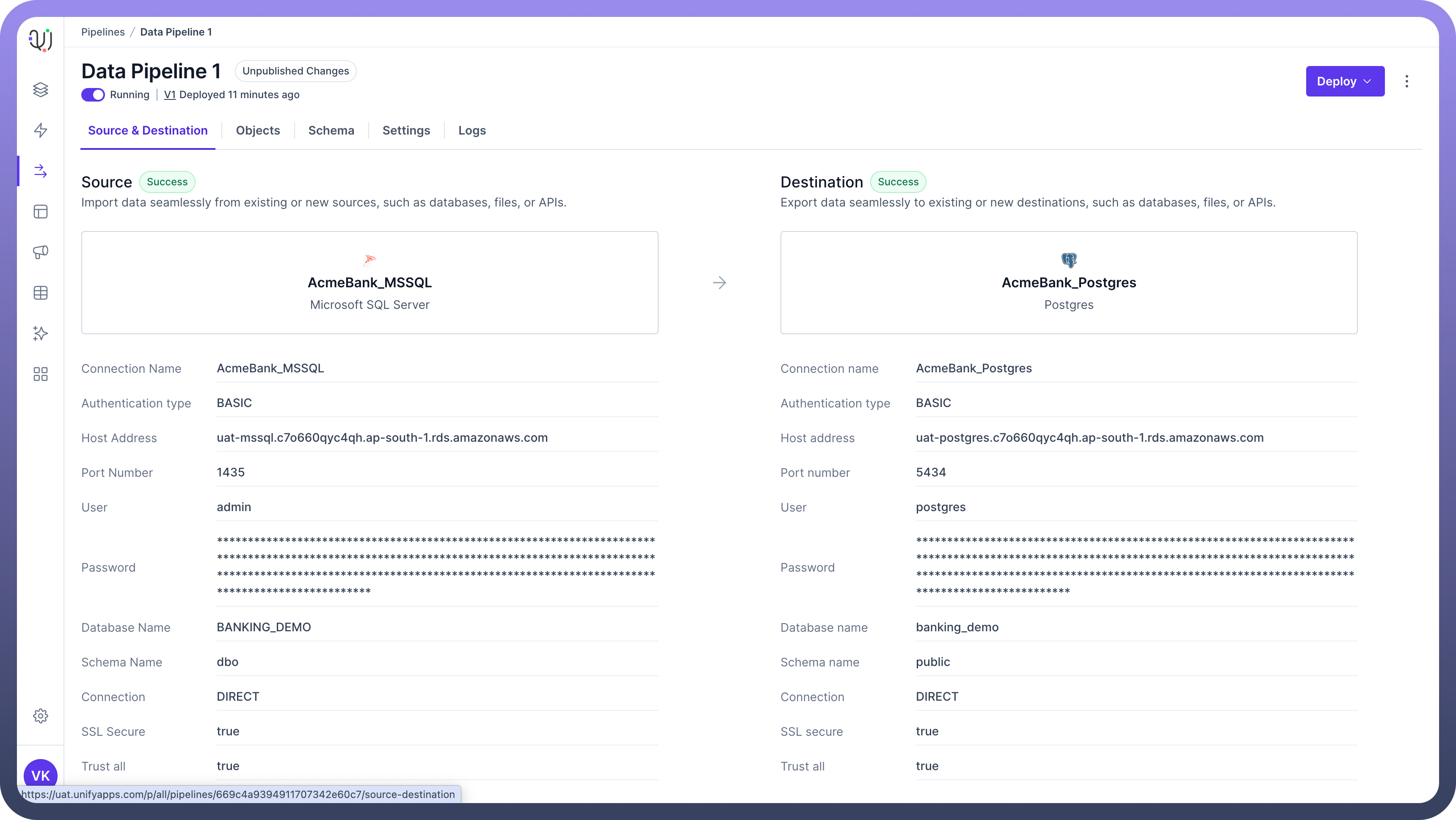
Task: Expand the Deploy dropdown button
Action: click(x=1345, y=81)
